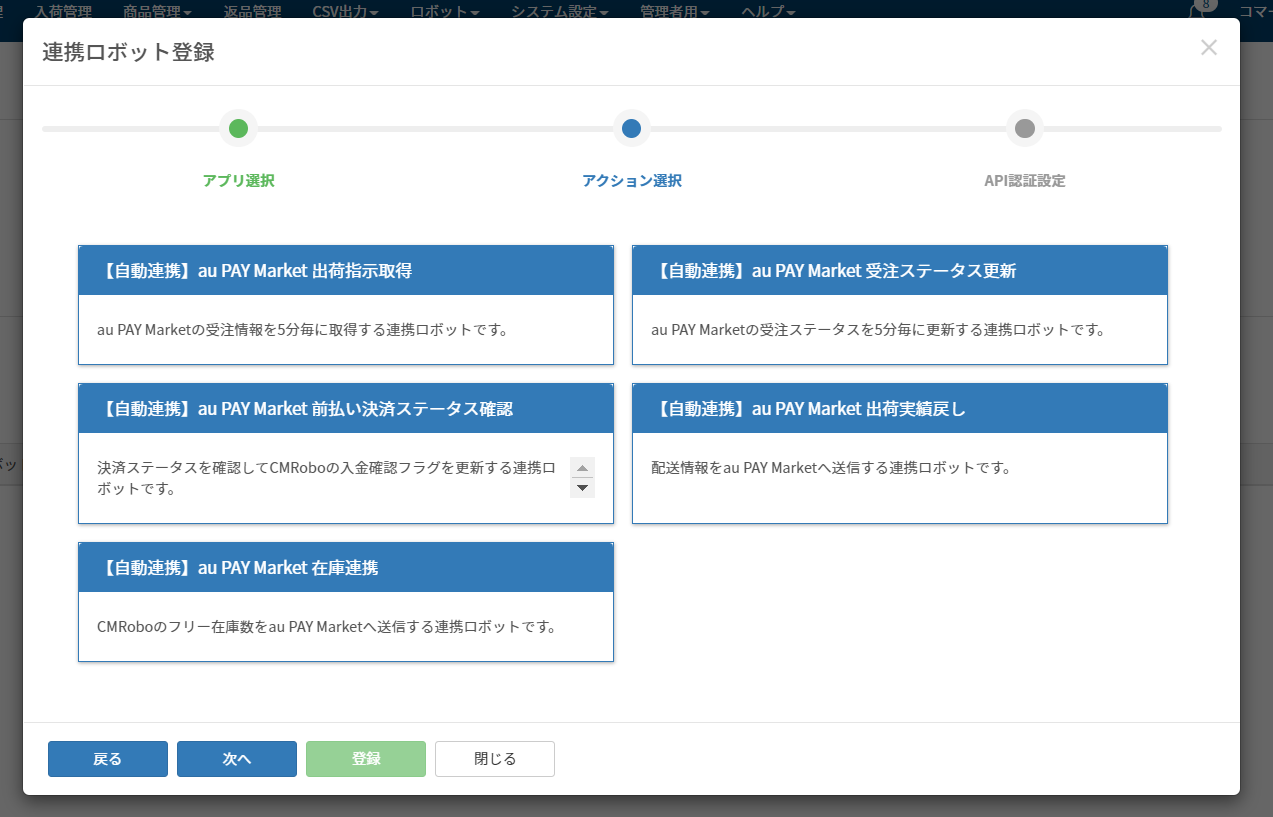
Task: Close the 連携ロボット登録 dialog with X
Action: pyautogui.click(x=1208, y=47)
